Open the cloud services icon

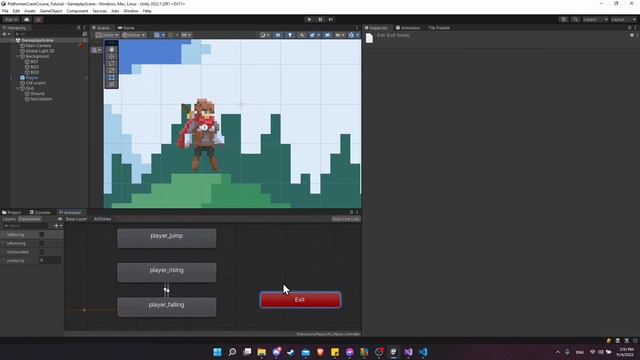coord(27,20)
